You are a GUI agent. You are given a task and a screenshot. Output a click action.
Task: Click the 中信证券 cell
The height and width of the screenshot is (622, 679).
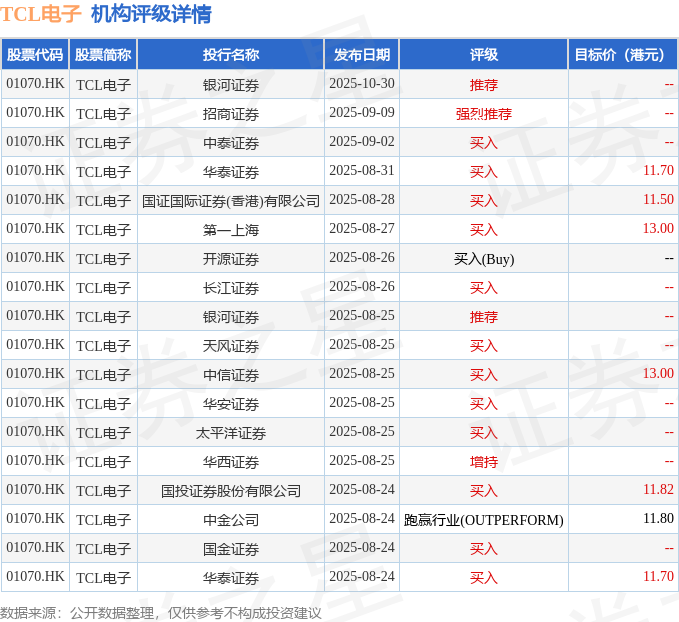point(231,375)
